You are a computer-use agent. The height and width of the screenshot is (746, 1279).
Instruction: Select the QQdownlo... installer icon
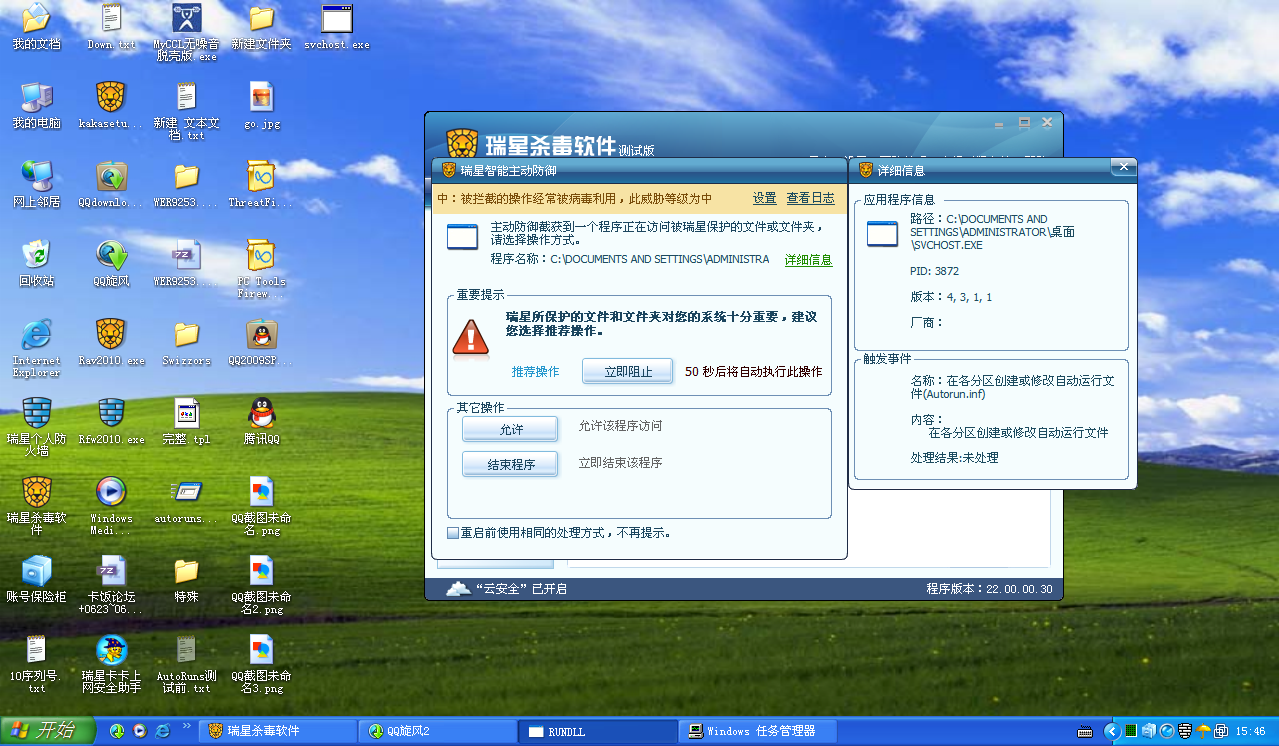coord(111,184)
